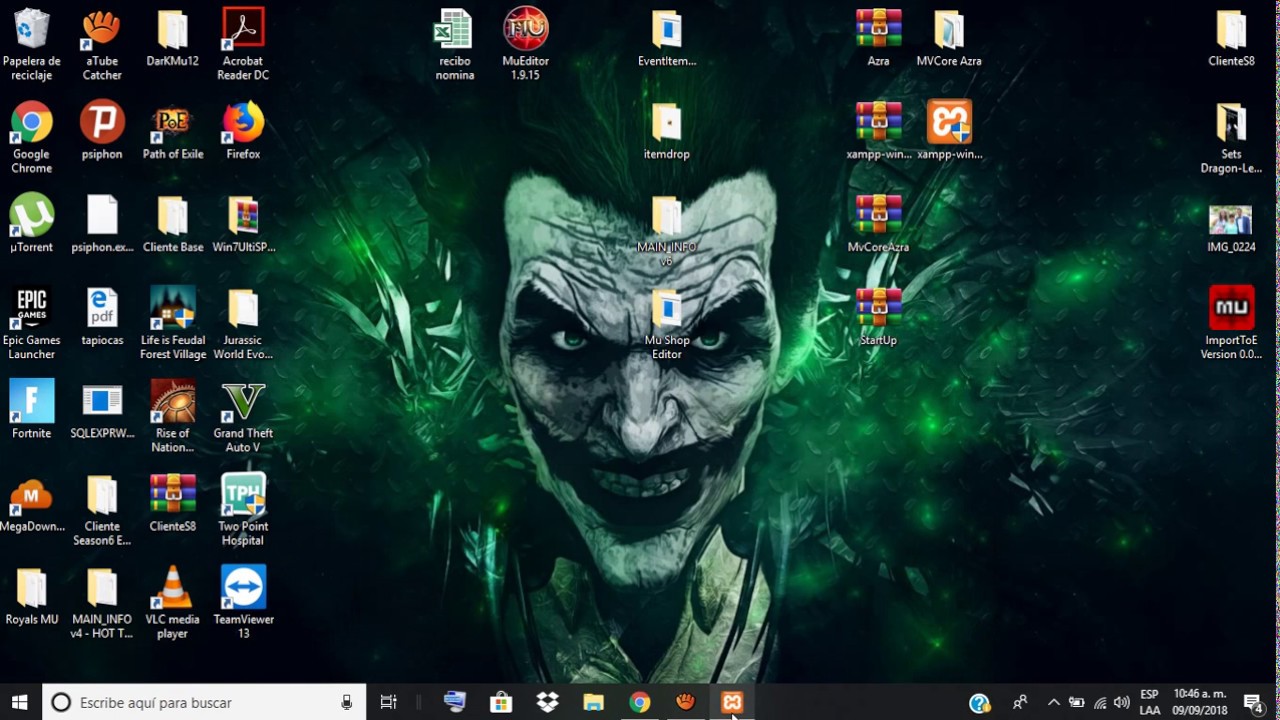Select the TeamViewer 13 shortcut
The height and width of the screenshot is (720, 1280).
click(243, 602)
